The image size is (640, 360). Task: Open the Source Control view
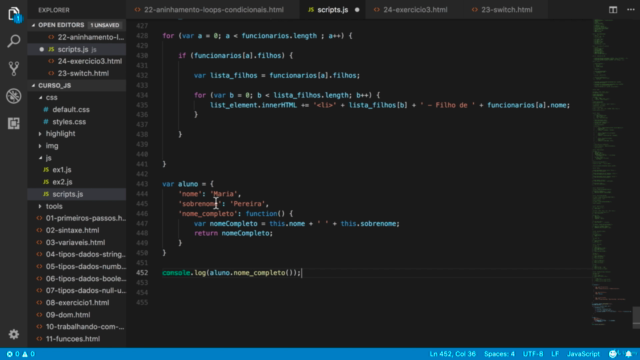[14, 69]
